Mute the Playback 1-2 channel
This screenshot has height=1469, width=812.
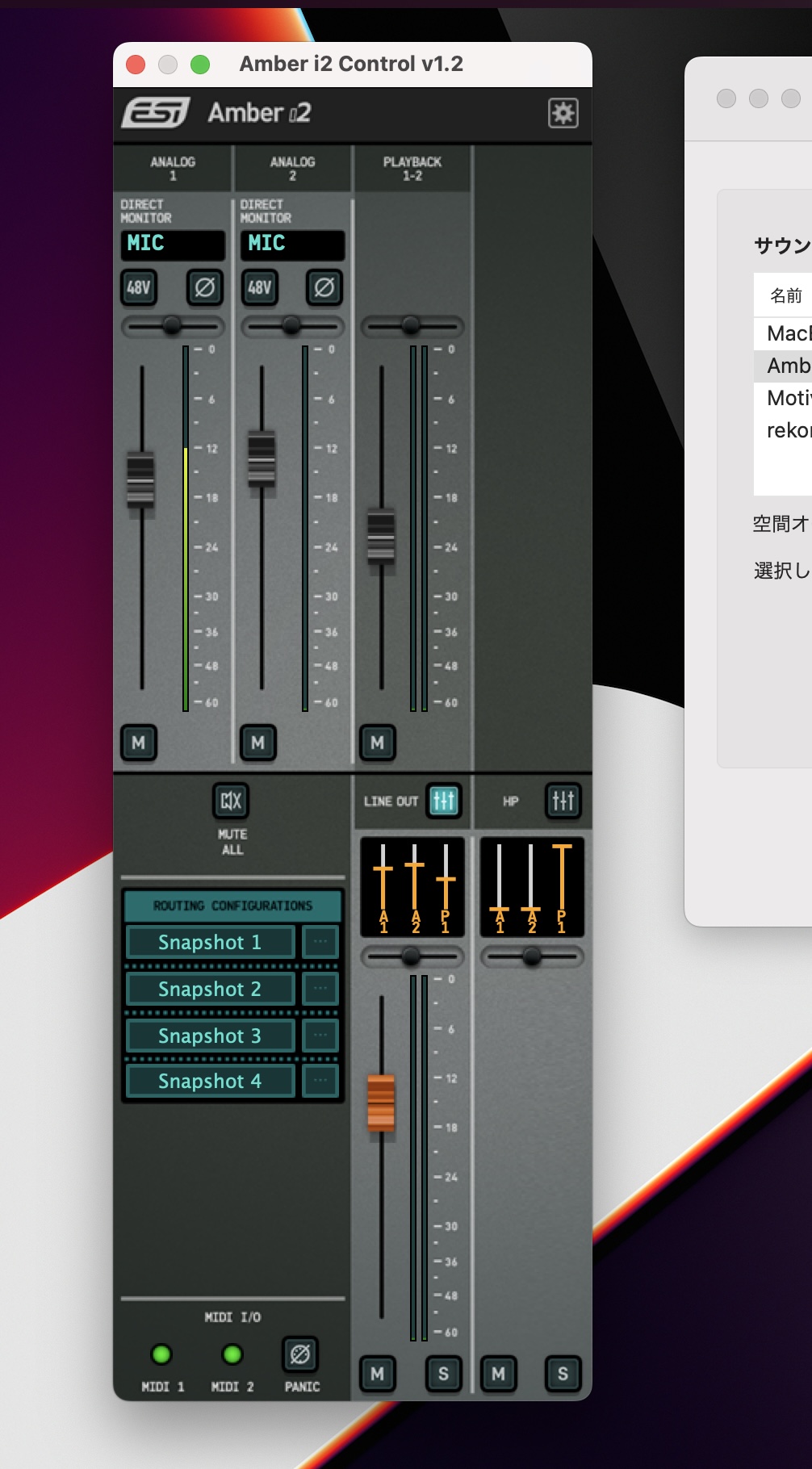pyautogui.click(x=378, y=743)
